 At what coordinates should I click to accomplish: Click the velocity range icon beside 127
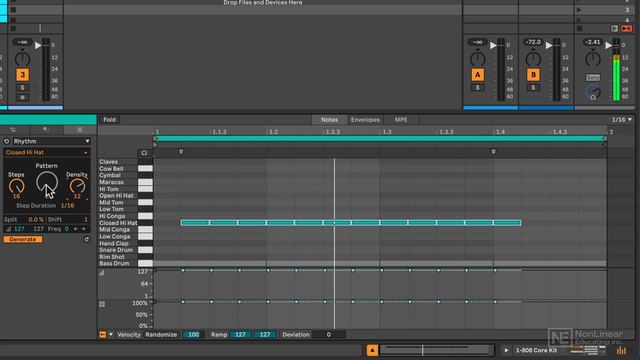[x=8, y=229]
